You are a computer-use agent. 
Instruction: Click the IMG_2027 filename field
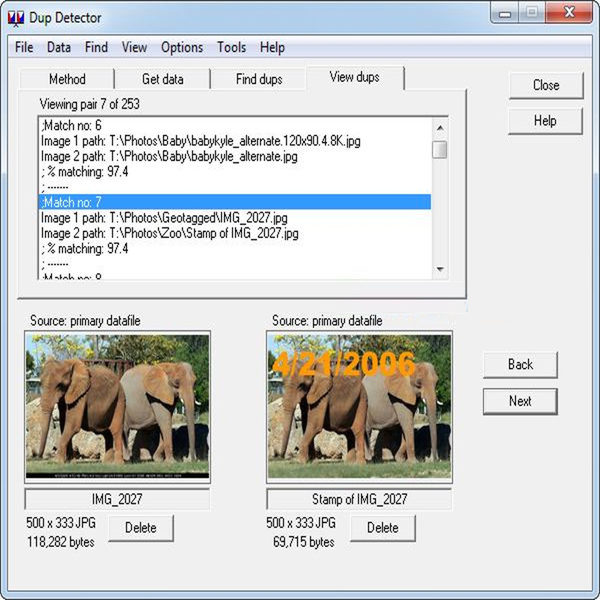pyautogui.click(x=117, y=499)
